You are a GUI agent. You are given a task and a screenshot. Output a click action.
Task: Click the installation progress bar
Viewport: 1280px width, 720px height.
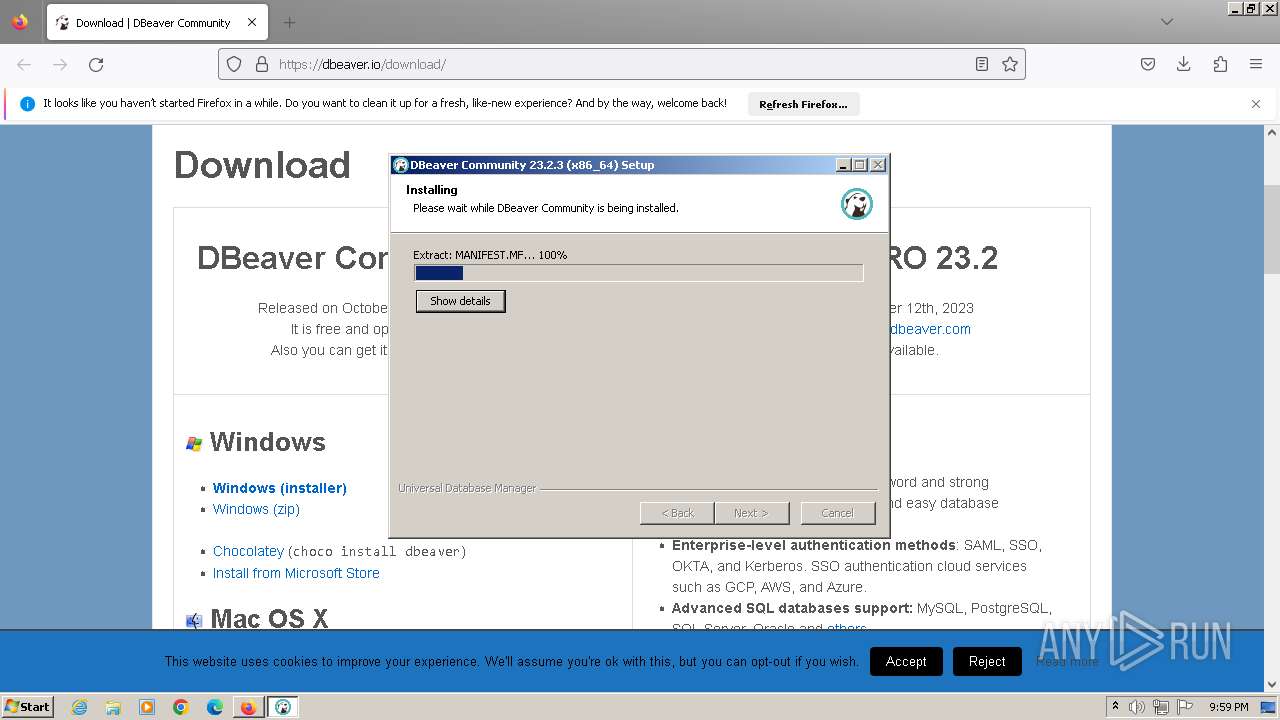[x=638, y=273]
